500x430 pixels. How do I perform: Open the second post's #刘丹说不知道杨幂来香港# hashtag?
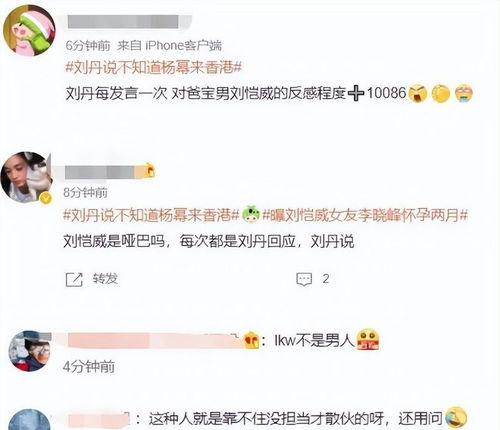(151, 215)
